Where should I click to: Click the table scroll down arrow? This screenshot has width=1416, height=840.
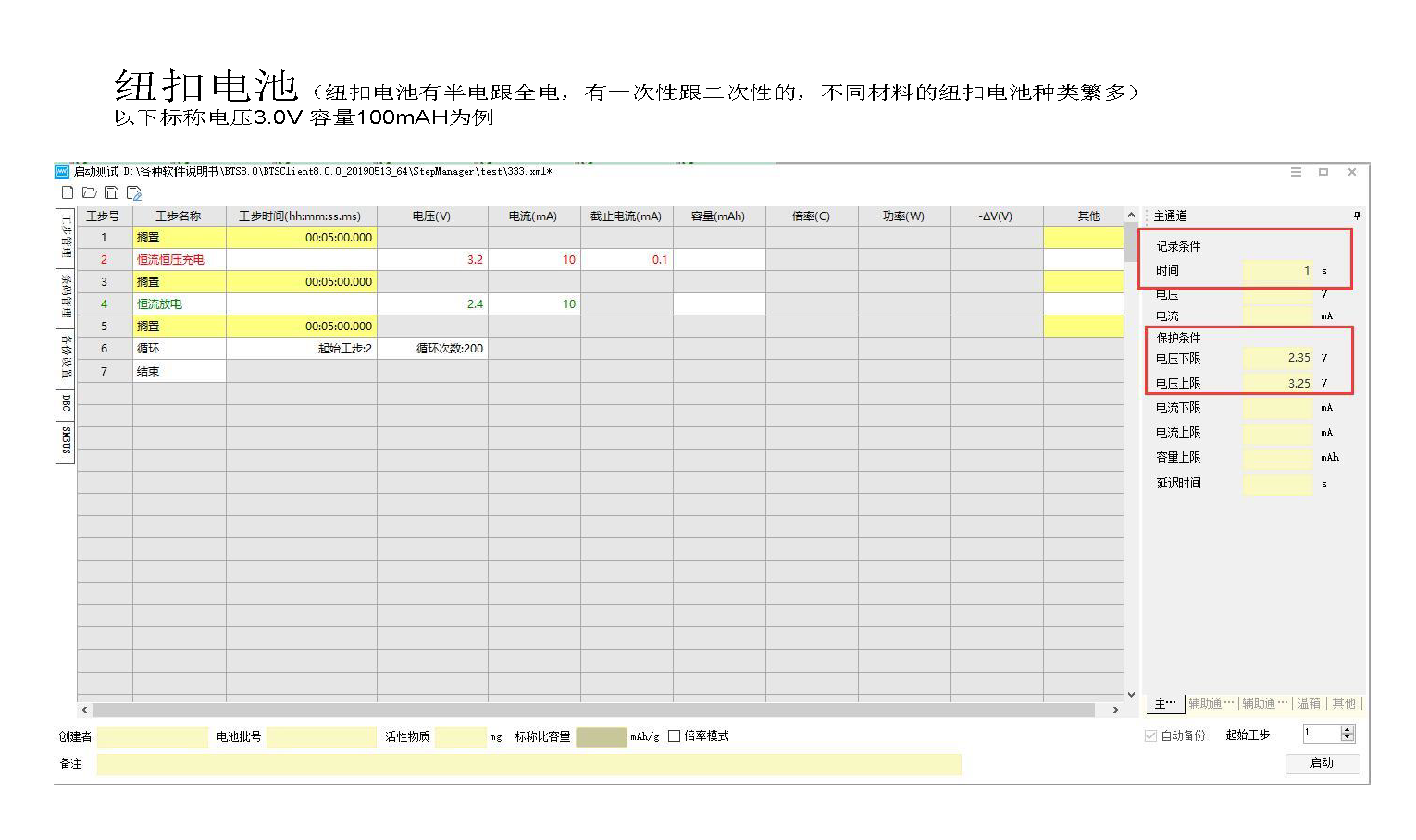pos(1131,695)
